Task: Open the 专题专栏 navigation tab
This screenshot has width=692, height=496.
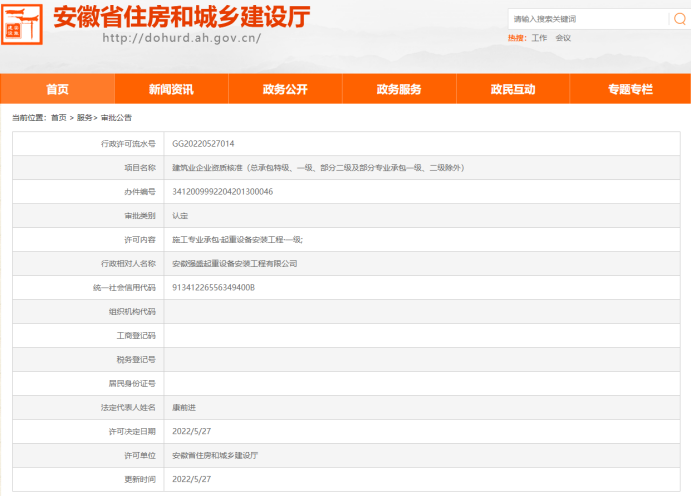Action: pyautogui.click(x=630, y=89)
